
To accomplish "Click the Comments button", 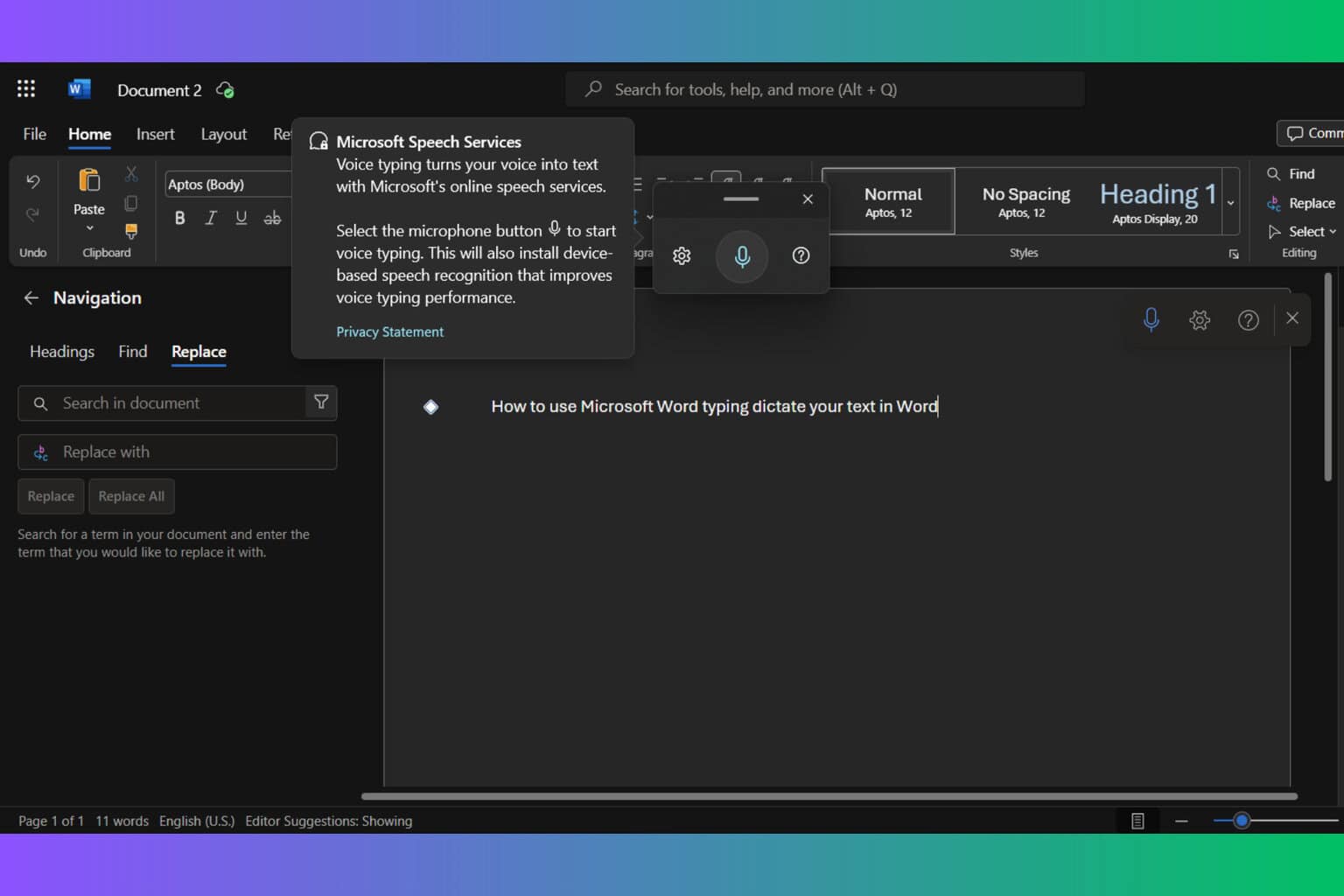I will 1310,133.
